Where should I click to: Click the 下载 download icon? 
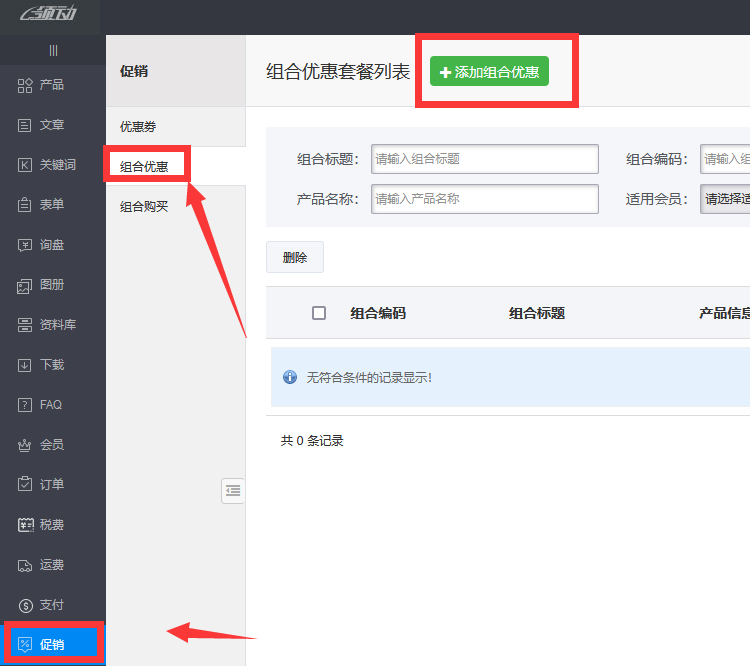[x=25, y=365]
